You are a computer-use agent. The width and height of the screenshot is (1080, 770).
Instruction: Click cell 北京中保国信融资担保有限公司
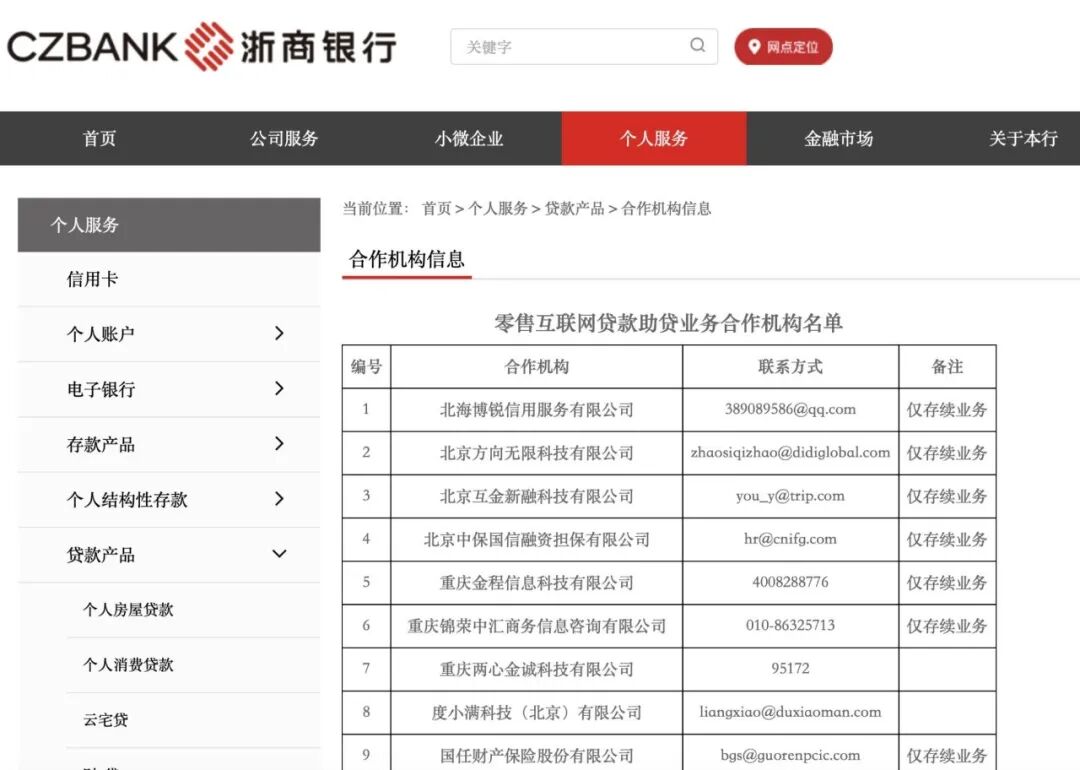pyautogui.click(x=537, y=540)
